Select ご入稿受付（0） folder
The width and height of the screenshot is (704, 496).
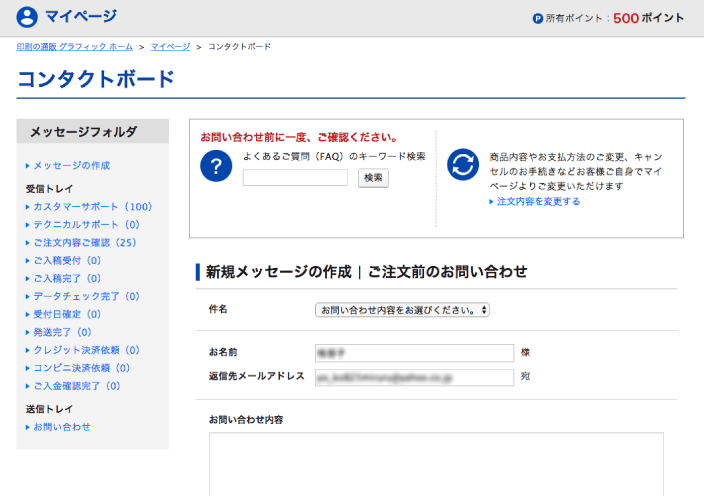click(x=67, y=261)
